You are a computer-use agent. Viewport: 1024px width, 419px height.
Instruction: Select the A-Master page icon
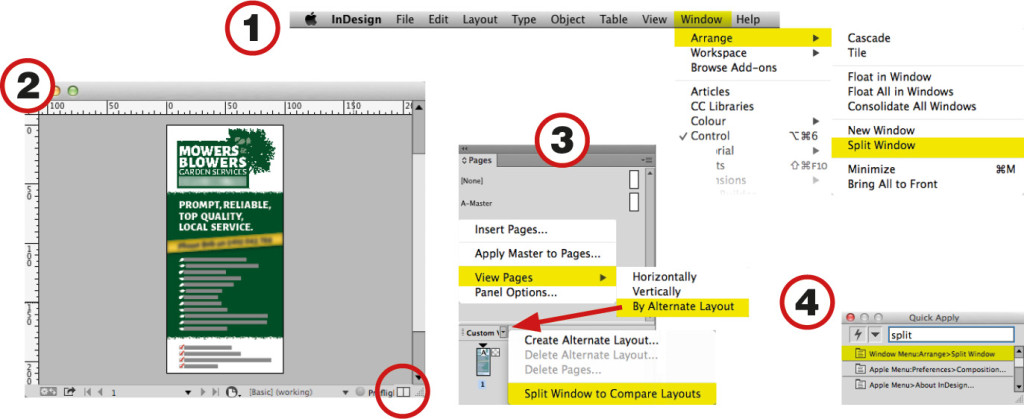point(633,202)
